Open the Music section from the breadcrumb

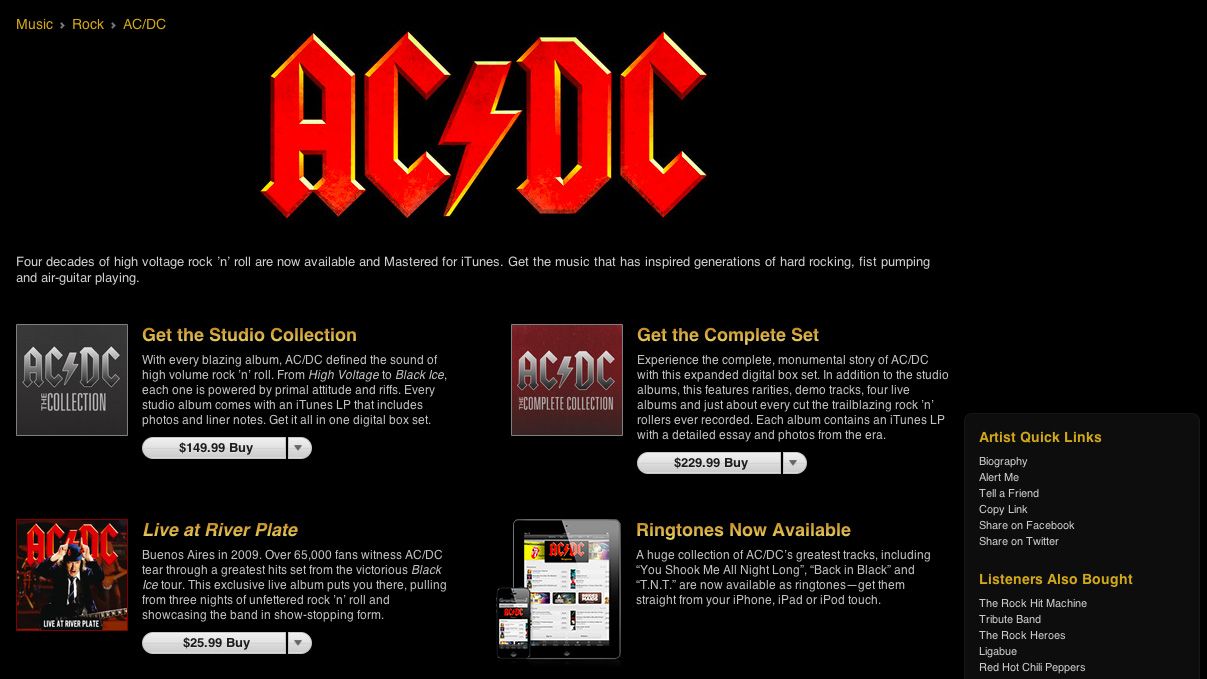tap(34, 24)
